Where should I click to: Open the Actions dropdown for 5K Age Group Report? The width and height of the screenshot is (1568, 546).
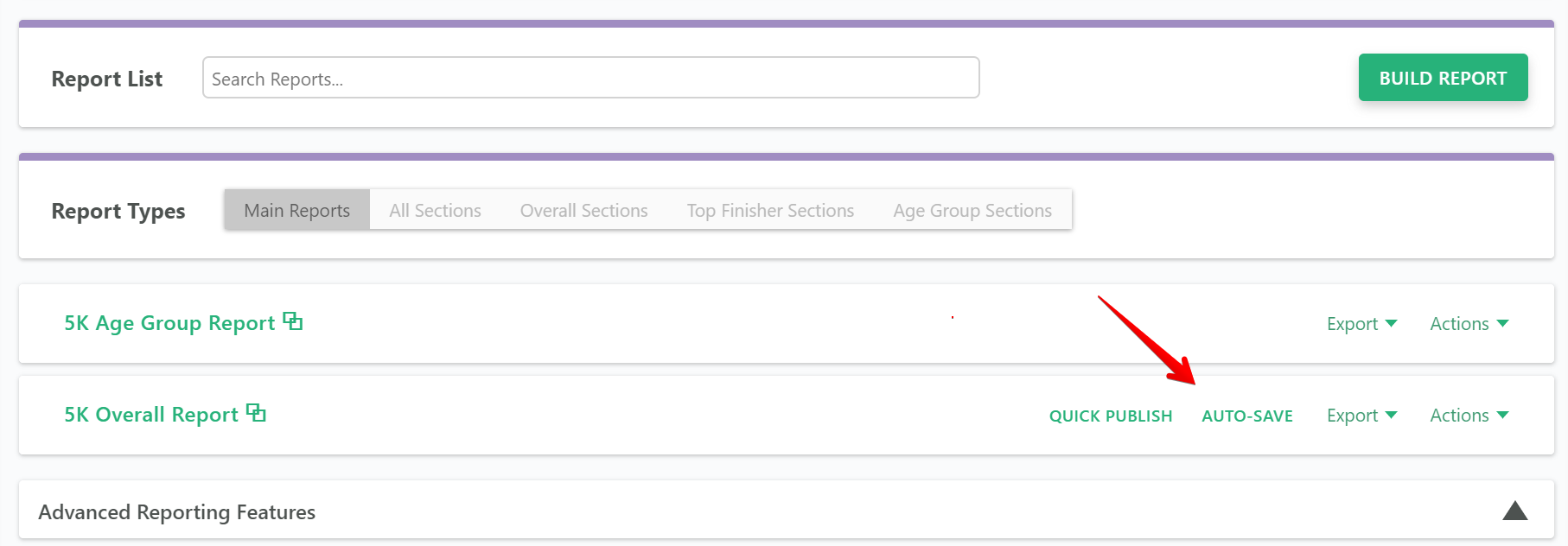[x=1467, y=323]
